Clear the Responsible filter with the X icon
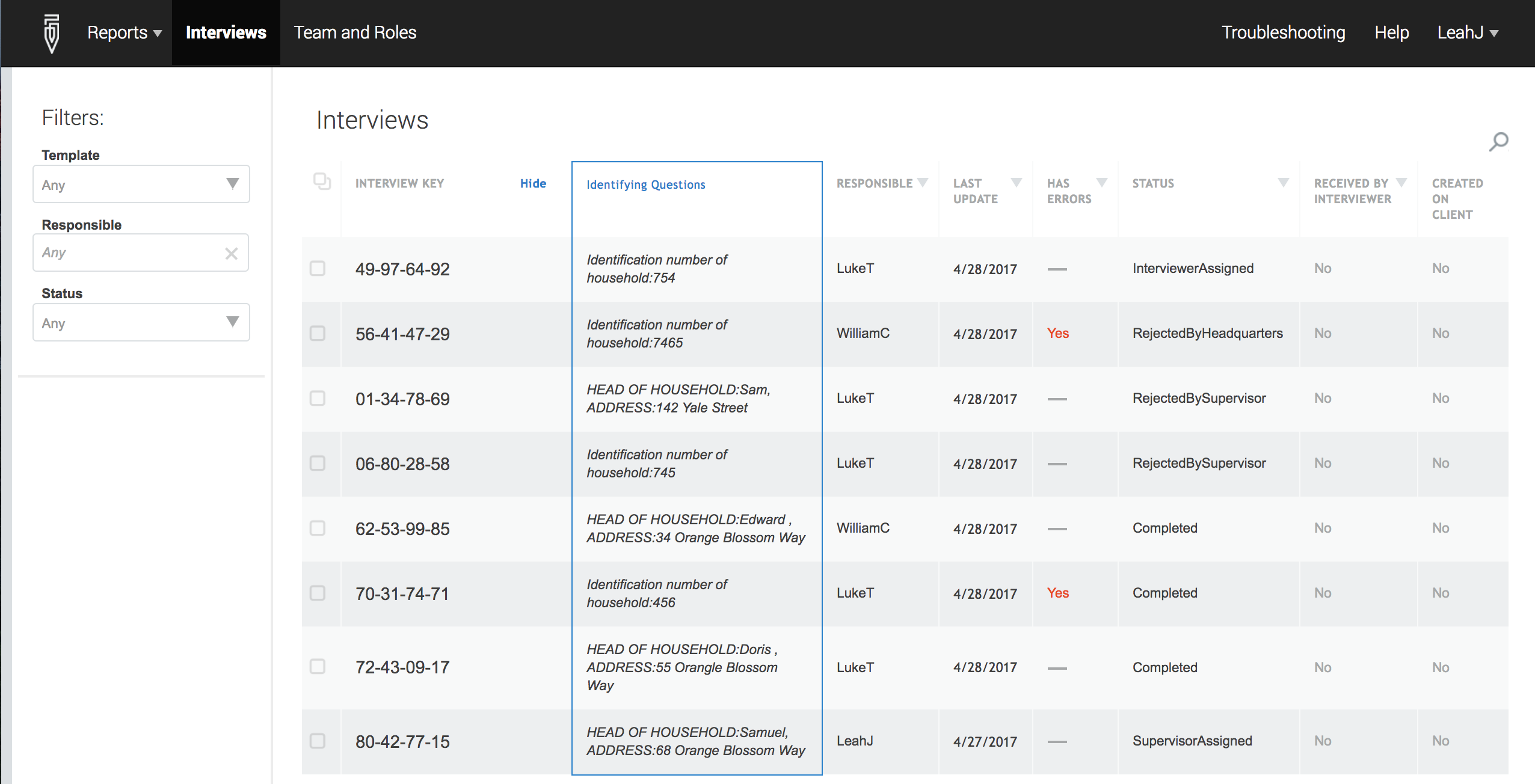1535x784 pixels. (x=231, y=253)
